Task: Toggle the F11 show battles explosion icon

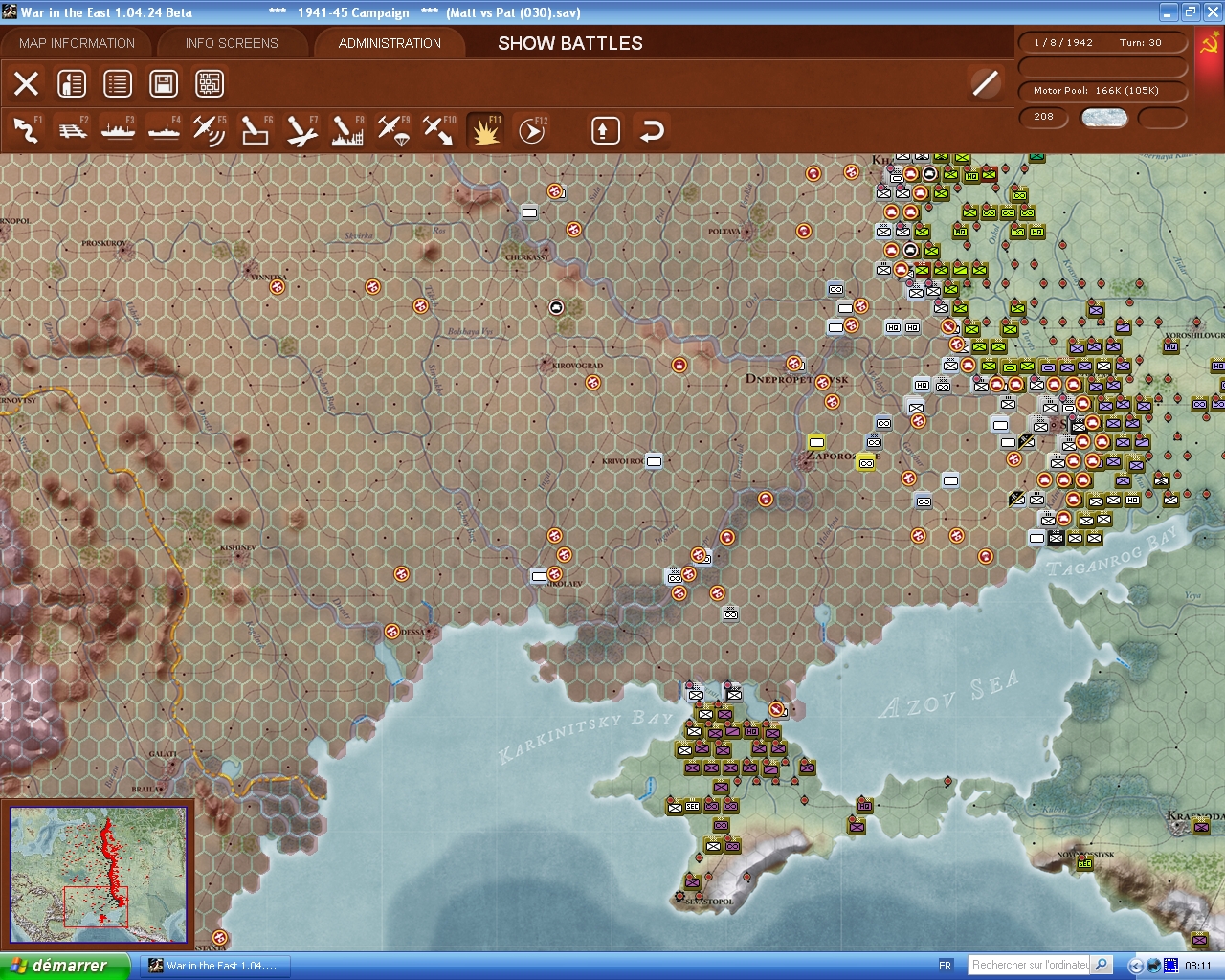Action: click(x=485, y=130)
